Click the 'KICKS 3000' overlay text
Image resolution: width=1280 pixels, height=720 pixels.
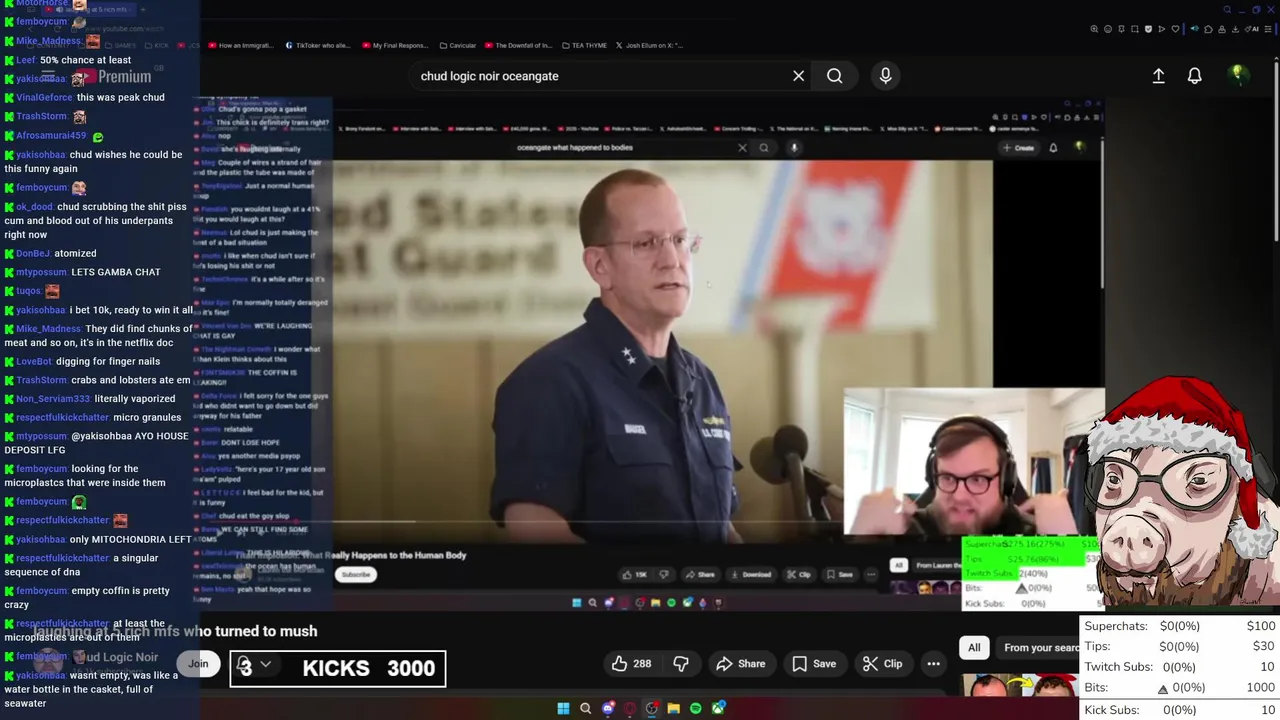coord(369,668)
